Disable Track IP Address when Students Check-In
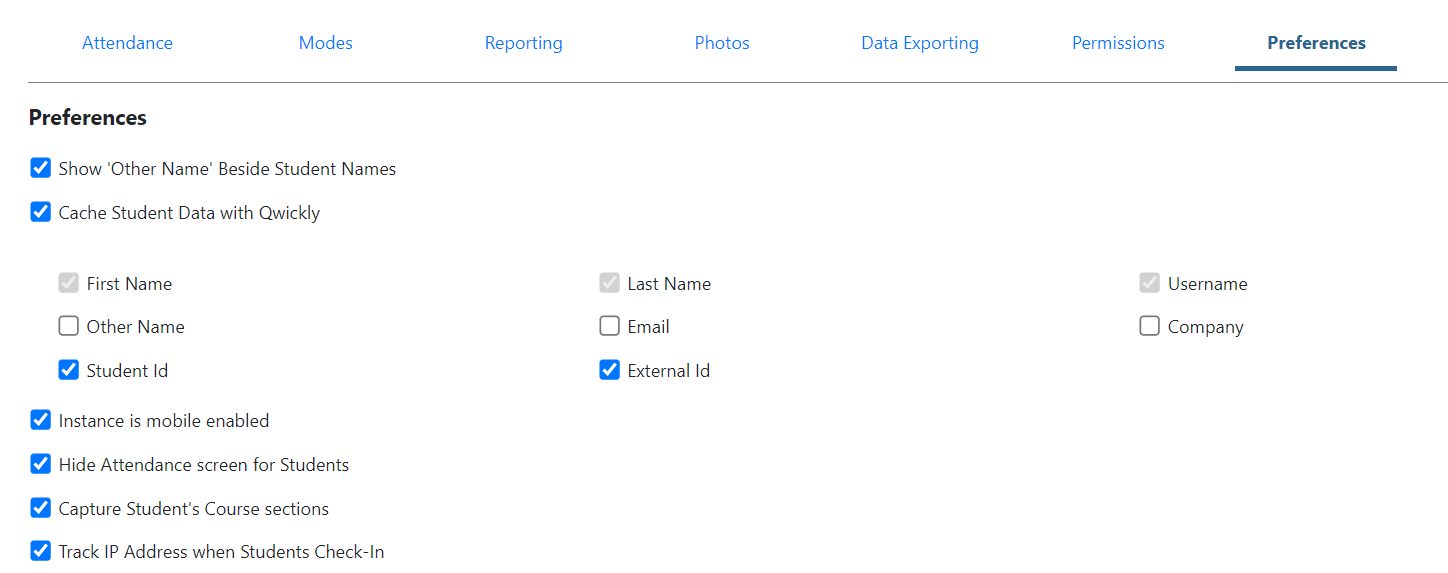Image resolution: width=1448 pixels, height=573 pixels. pyautogui.click(x=41, y=551)
